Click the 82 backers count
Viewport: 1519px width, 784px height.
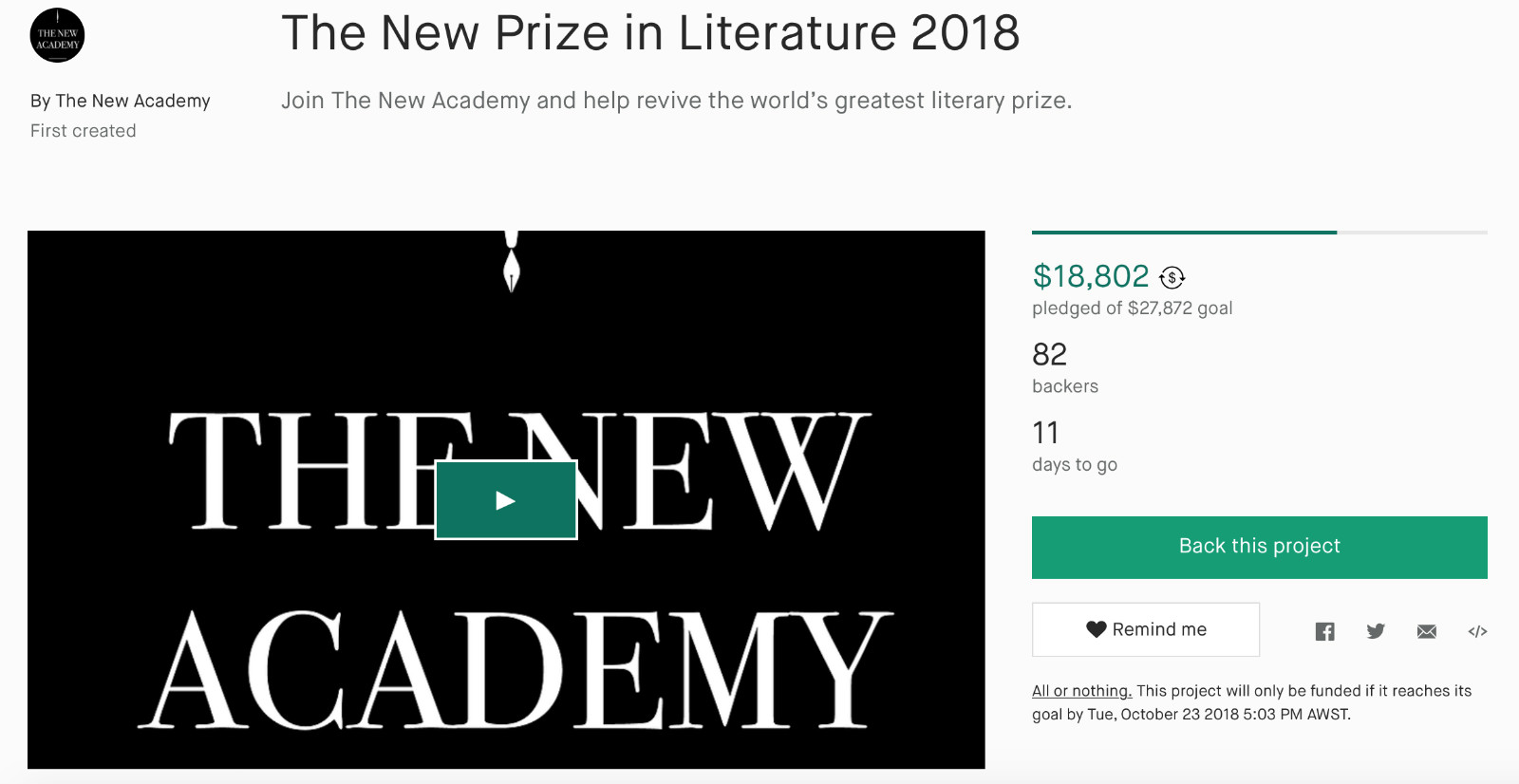coord(1050,355)
